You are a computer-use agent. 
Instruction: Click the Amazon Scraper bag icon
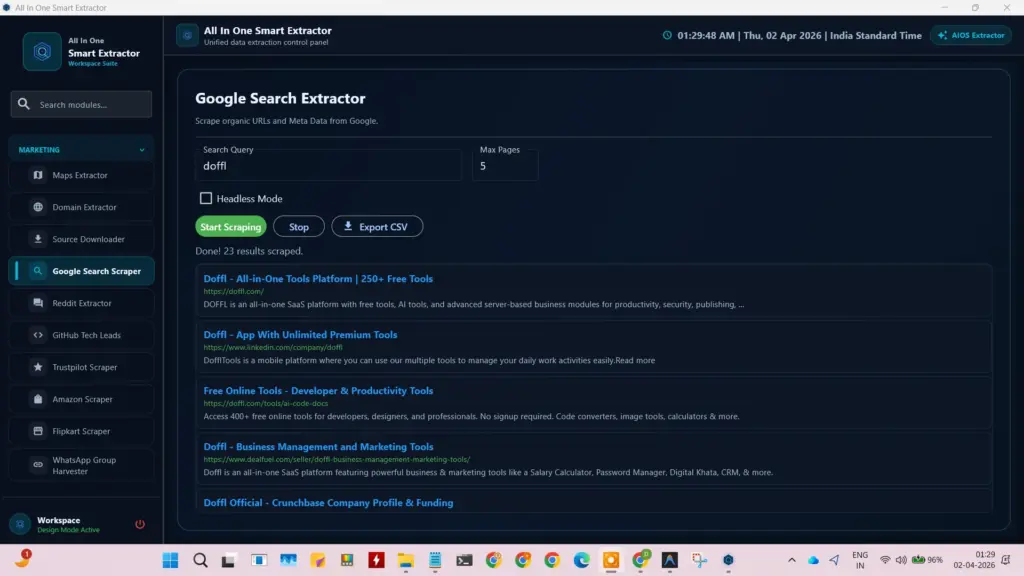pyautogui.click(x=38, y=399)
